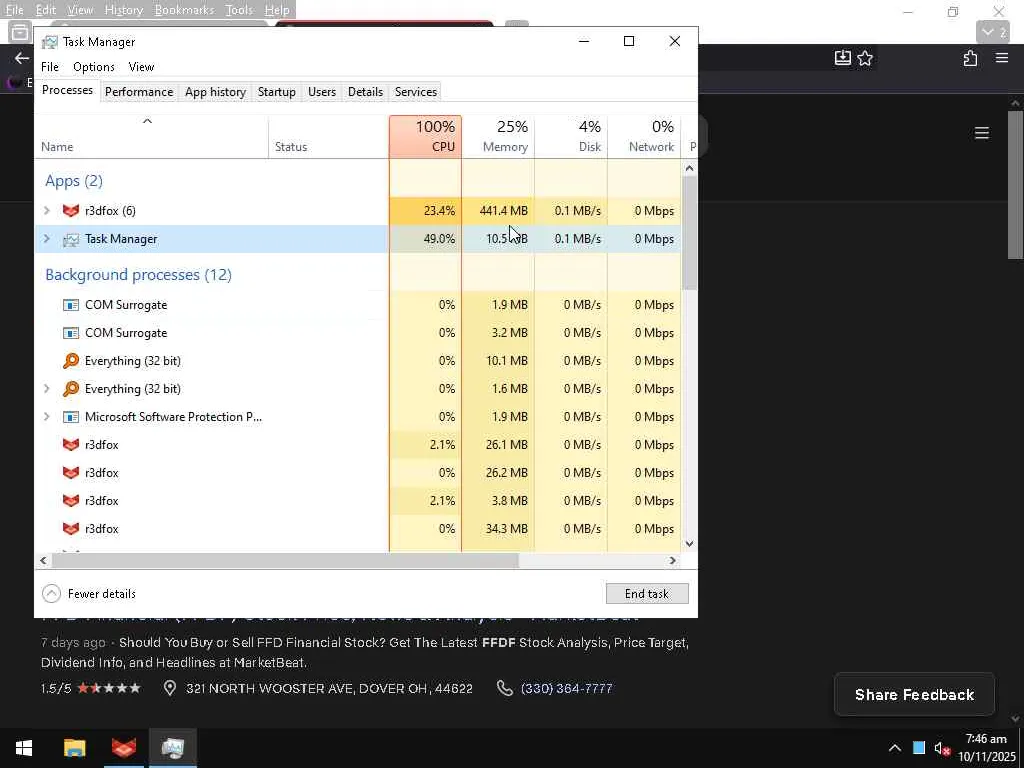The width and height of the screenshot is (1024, 768).
Task: Click the phone icon beside the number
Action: click(x=504, y=688)
